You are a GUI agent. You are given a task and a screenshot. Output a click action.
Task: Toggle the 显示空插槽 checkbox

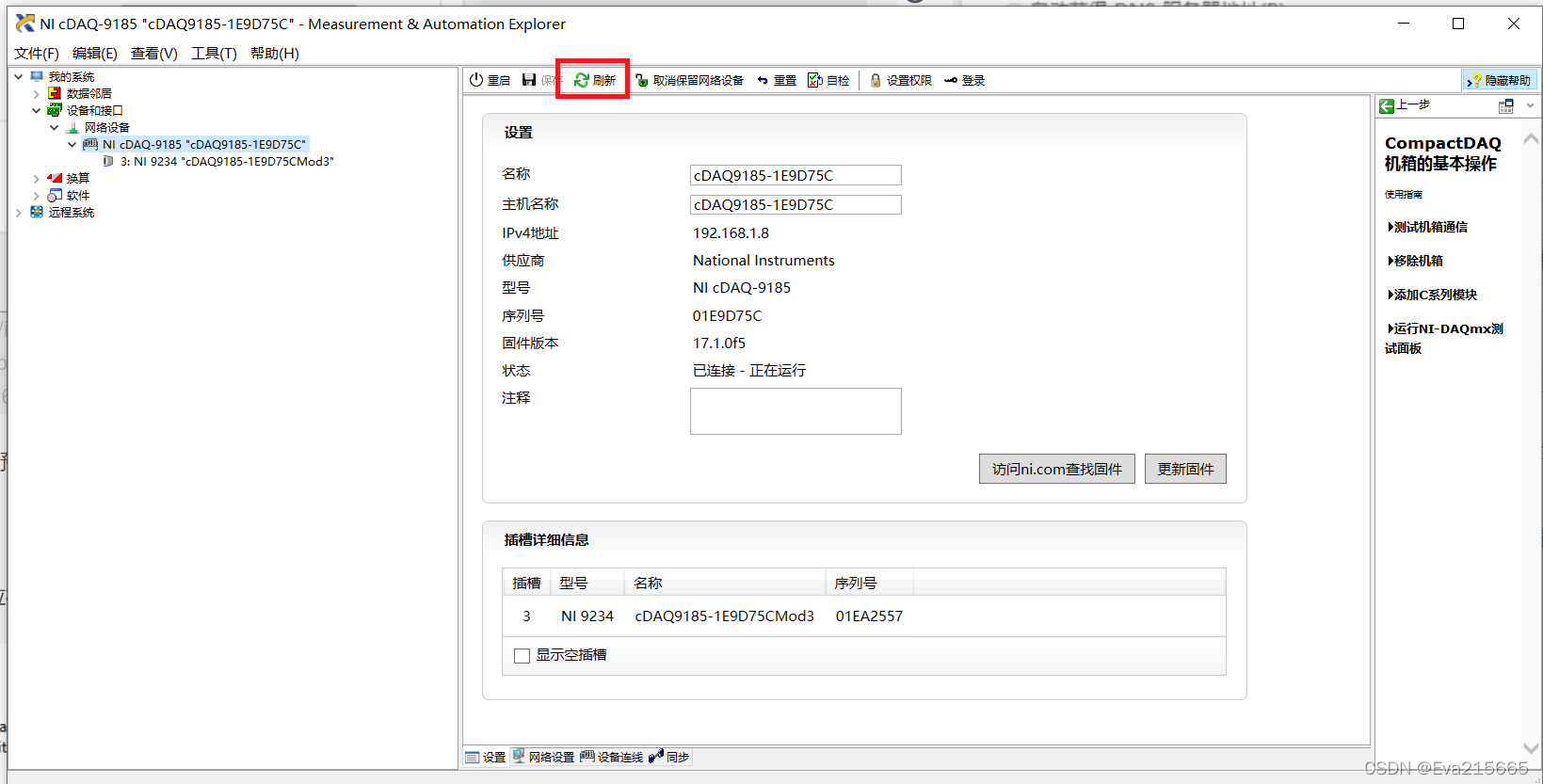522,656
